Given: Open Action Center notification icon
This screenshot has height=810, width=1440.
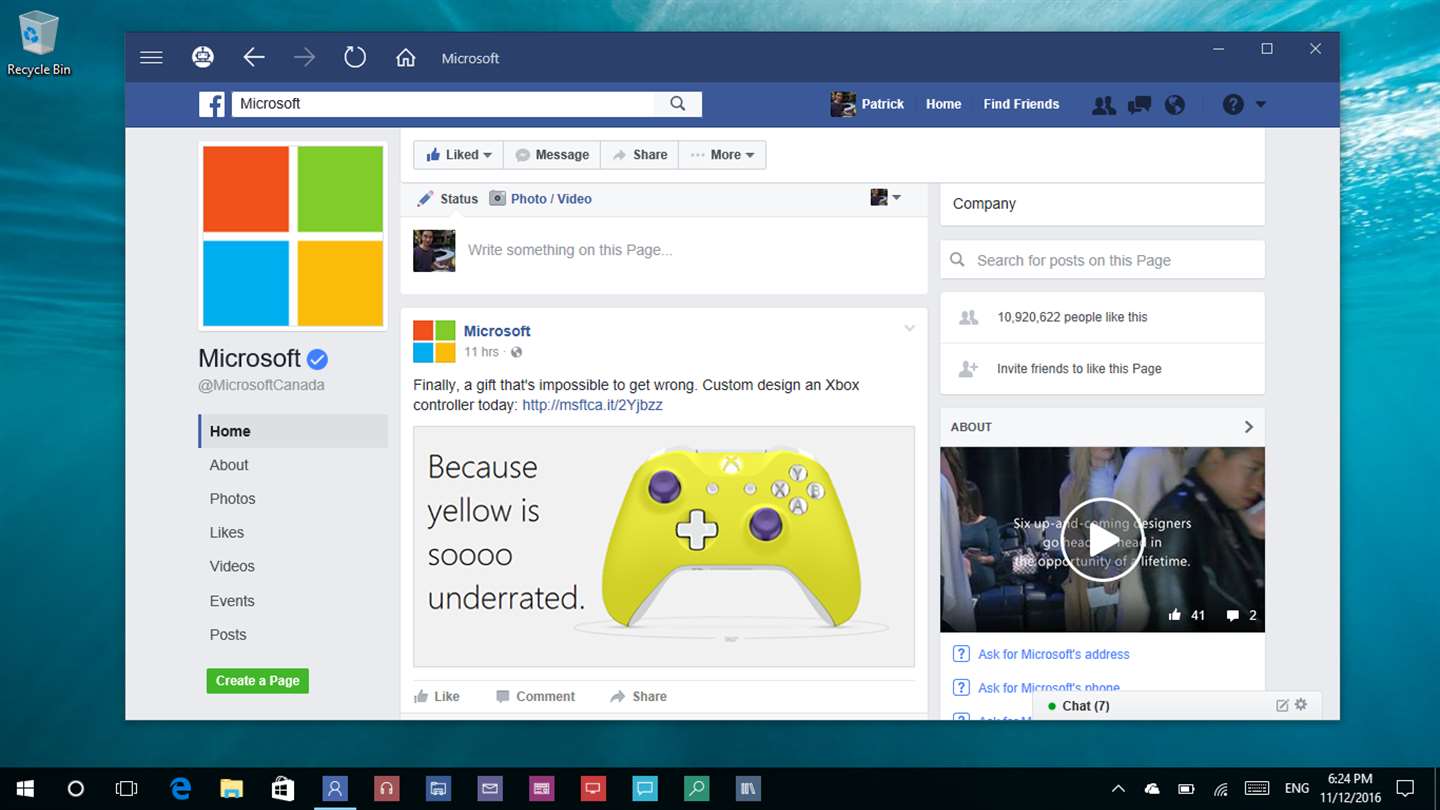Looking at the screenshot, I should pos(1404,788).
